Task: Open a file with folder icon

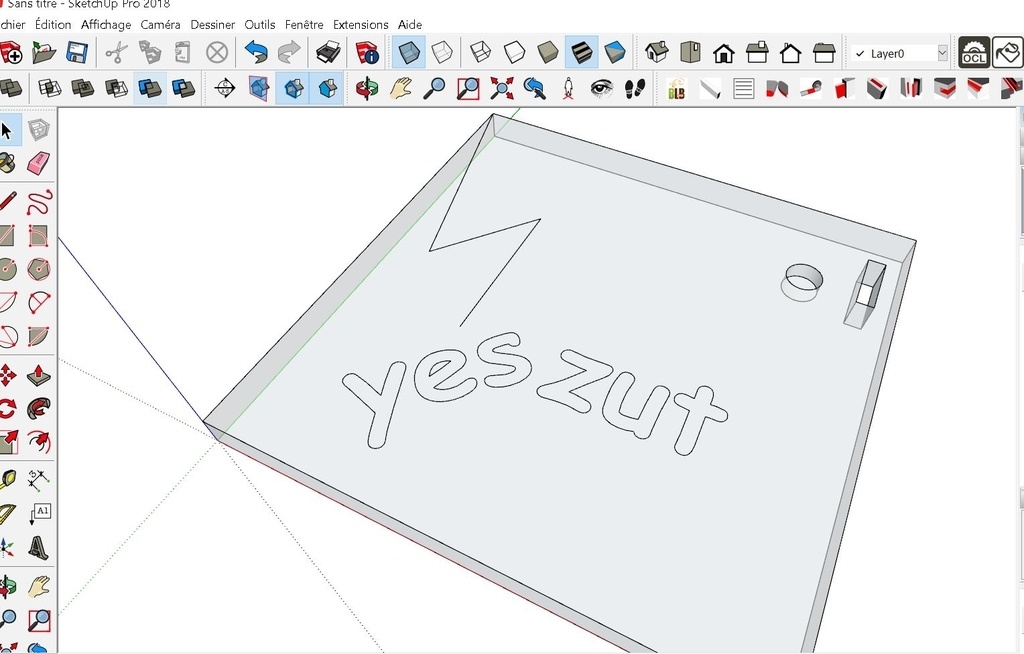Action: pyautogui.click(x=43, y=52)
